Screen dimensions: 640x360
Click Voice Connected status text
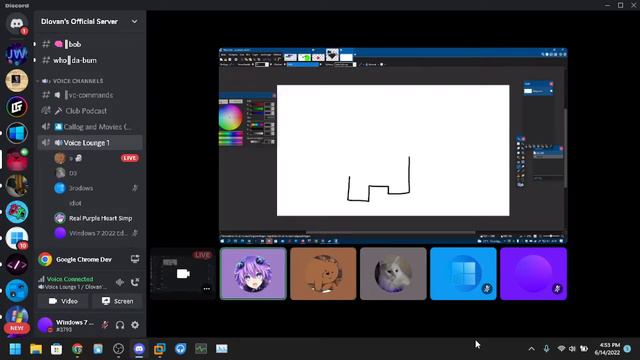(x=70, y=279)
